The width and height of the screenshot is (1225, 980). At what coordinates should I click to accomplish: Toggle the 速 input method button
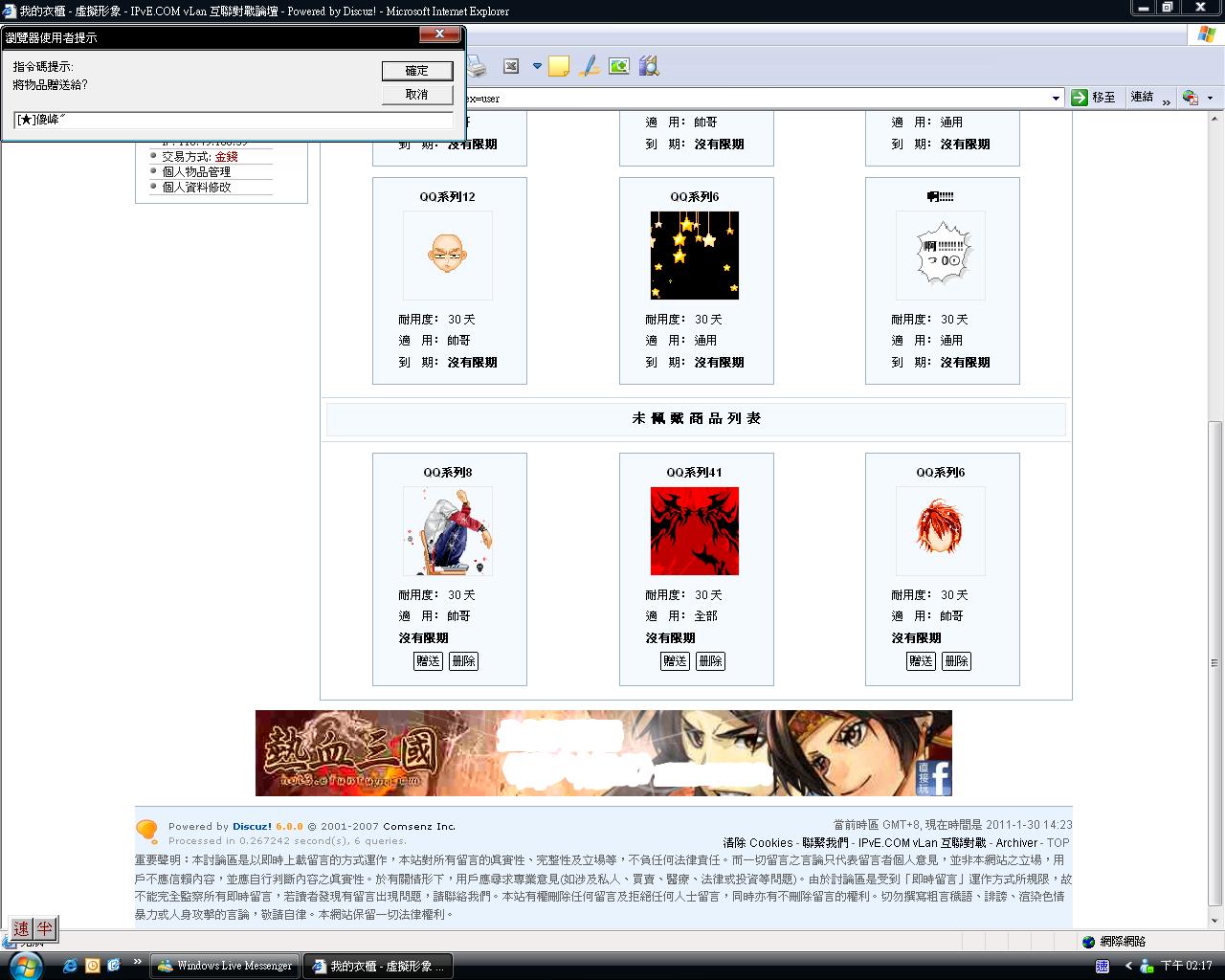pos(21,928)
